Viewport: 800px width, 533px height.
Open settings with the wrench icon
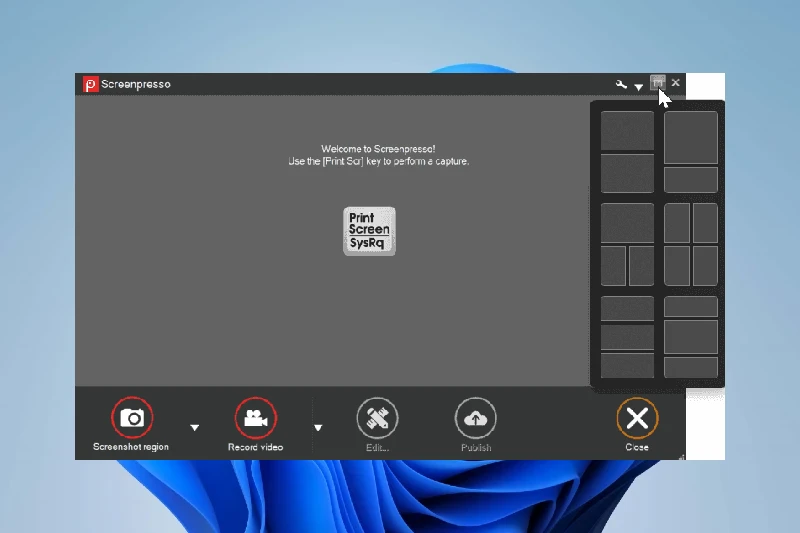pyautogui.click(x=621, y=85)
